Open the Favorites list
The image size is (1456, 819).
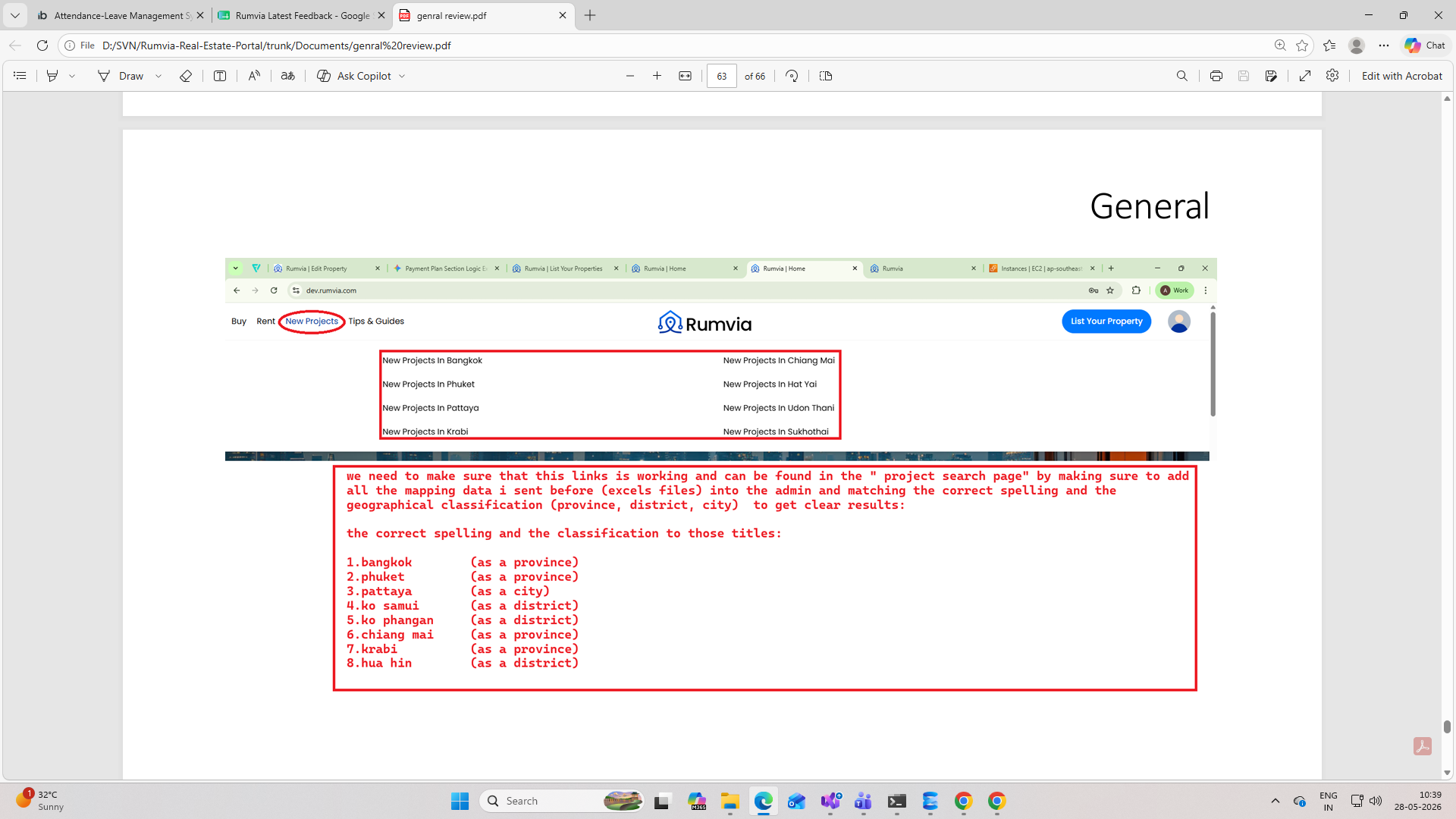tap(1329, 45)
